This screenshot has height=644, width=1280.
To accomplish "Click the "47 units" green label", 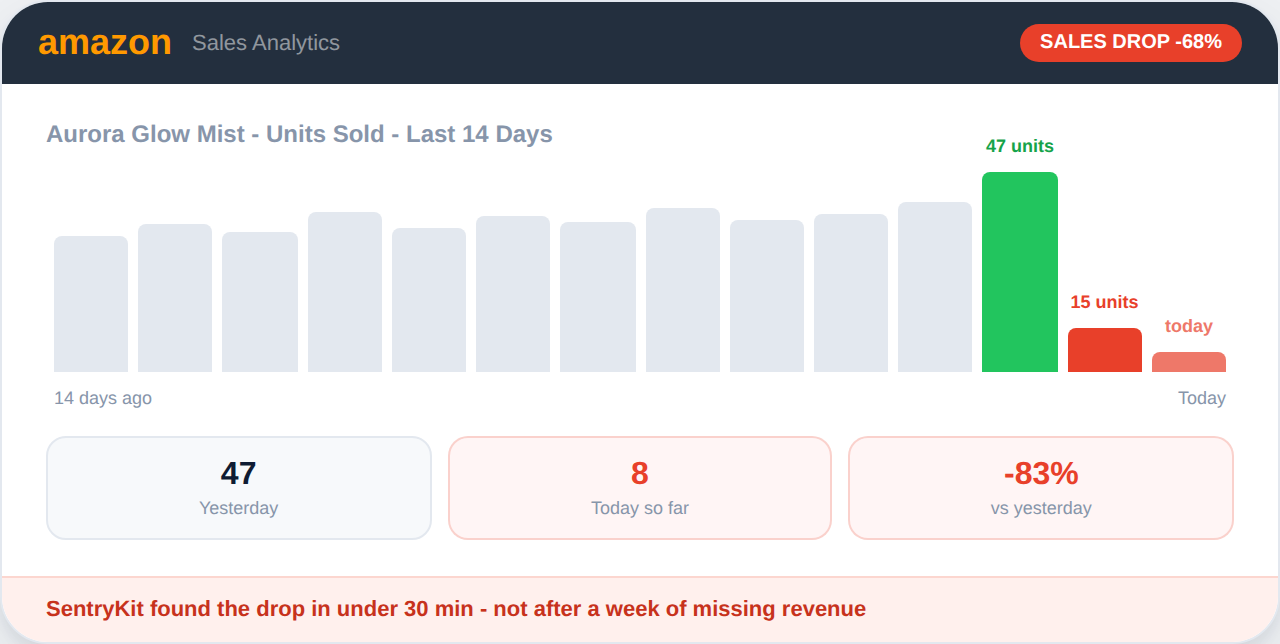I will tap(1019, 146).
